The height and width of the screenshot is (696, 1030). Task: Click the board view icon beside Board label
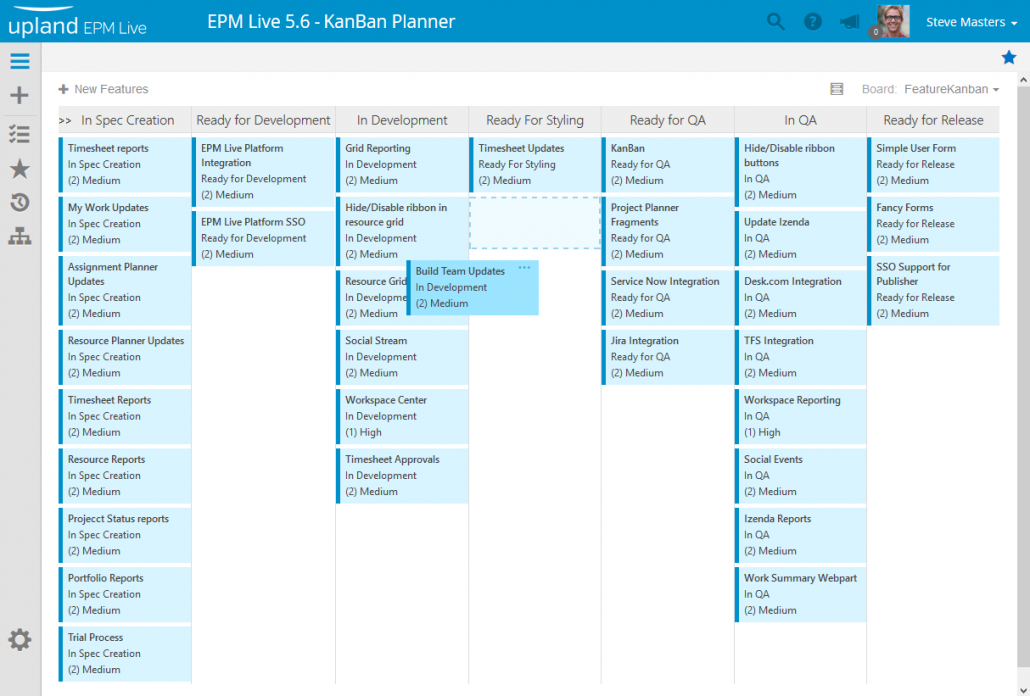[837, 89]
